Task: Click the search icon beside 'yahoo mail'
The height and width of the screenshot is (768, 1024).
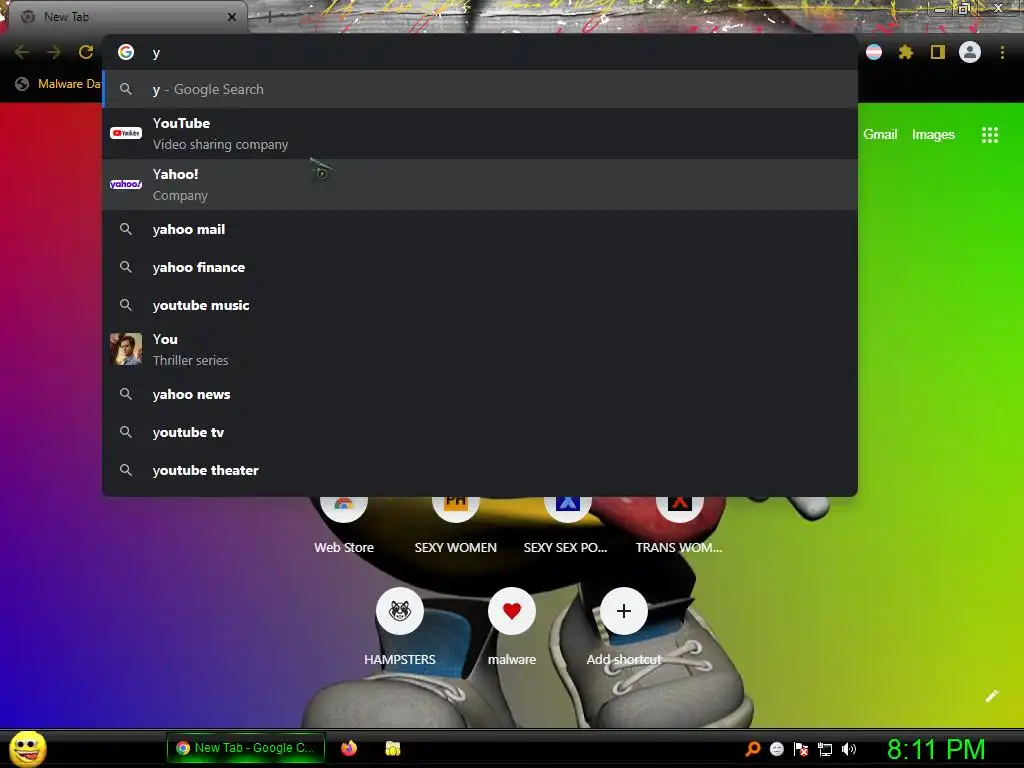Action: (126, 229)
